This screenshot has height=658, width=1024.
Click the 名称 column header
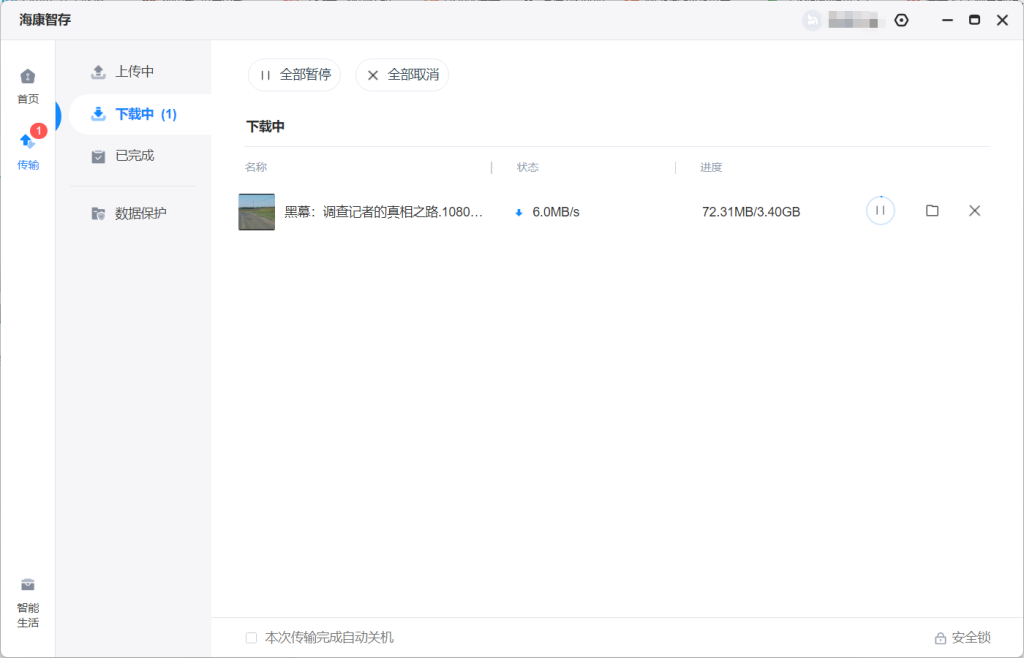(256, 167)
